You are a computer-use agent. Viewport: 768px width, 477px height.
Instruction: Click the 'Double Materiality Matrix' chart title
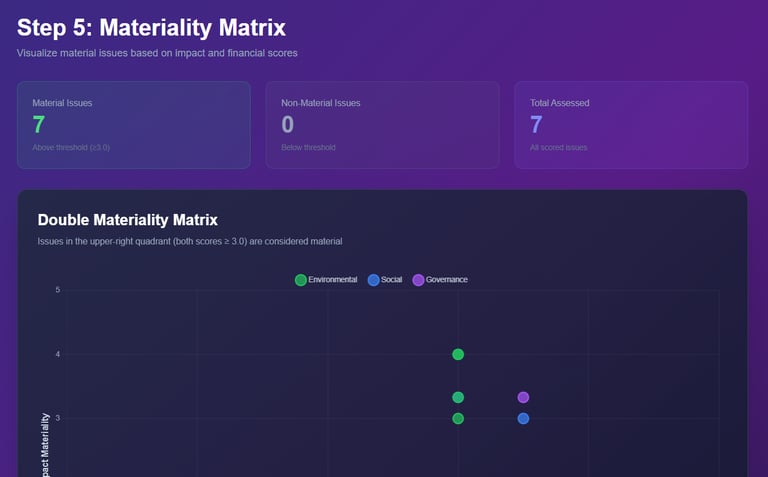pyautogui.click(x=128, y=220)
